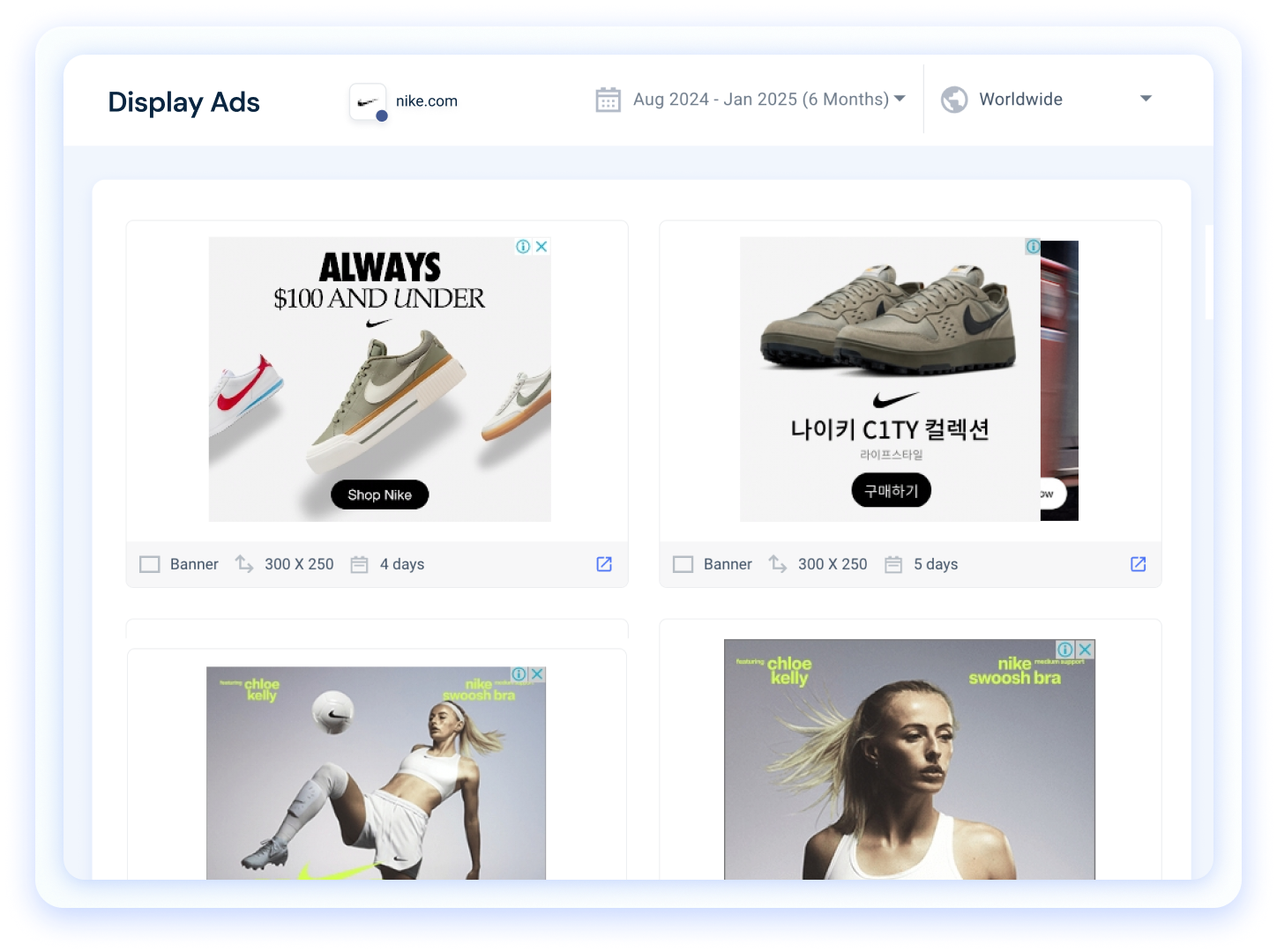Click the vertical scrollbar at right edge
Image resolution: width=1277 pixels, height=952 pixels.
click(1209, 271)
